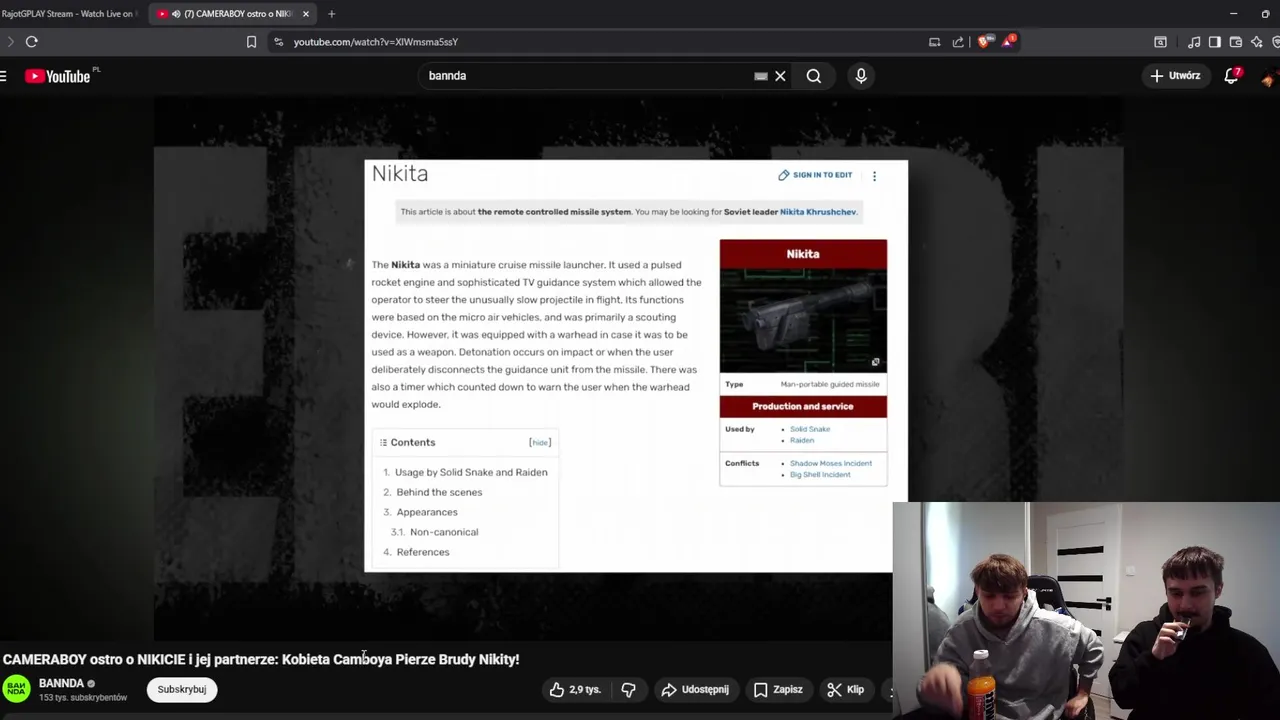
Task: Open Leo AI sparkle icon
Action: point(1257,42)
